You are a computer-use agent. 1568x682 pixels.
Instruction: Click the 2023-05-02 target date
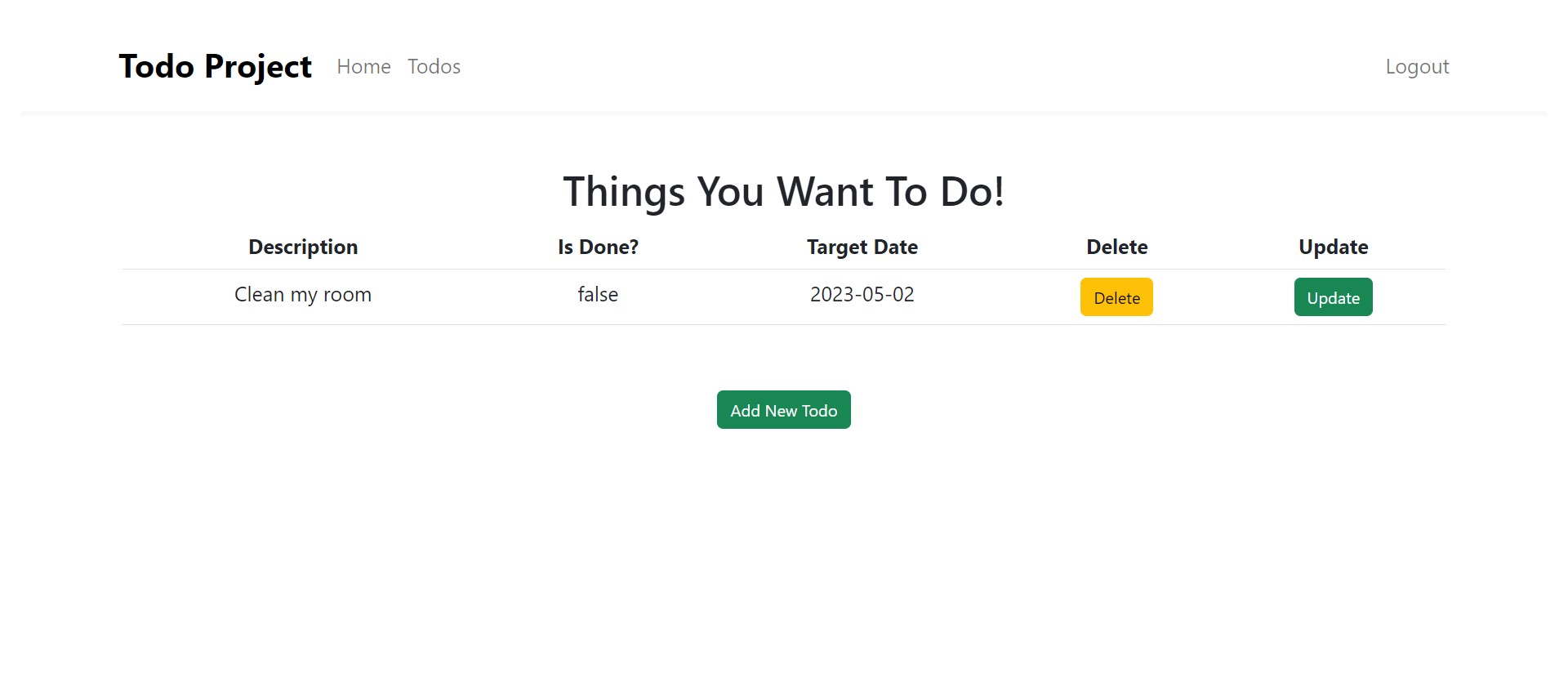(x=862, y=294)
